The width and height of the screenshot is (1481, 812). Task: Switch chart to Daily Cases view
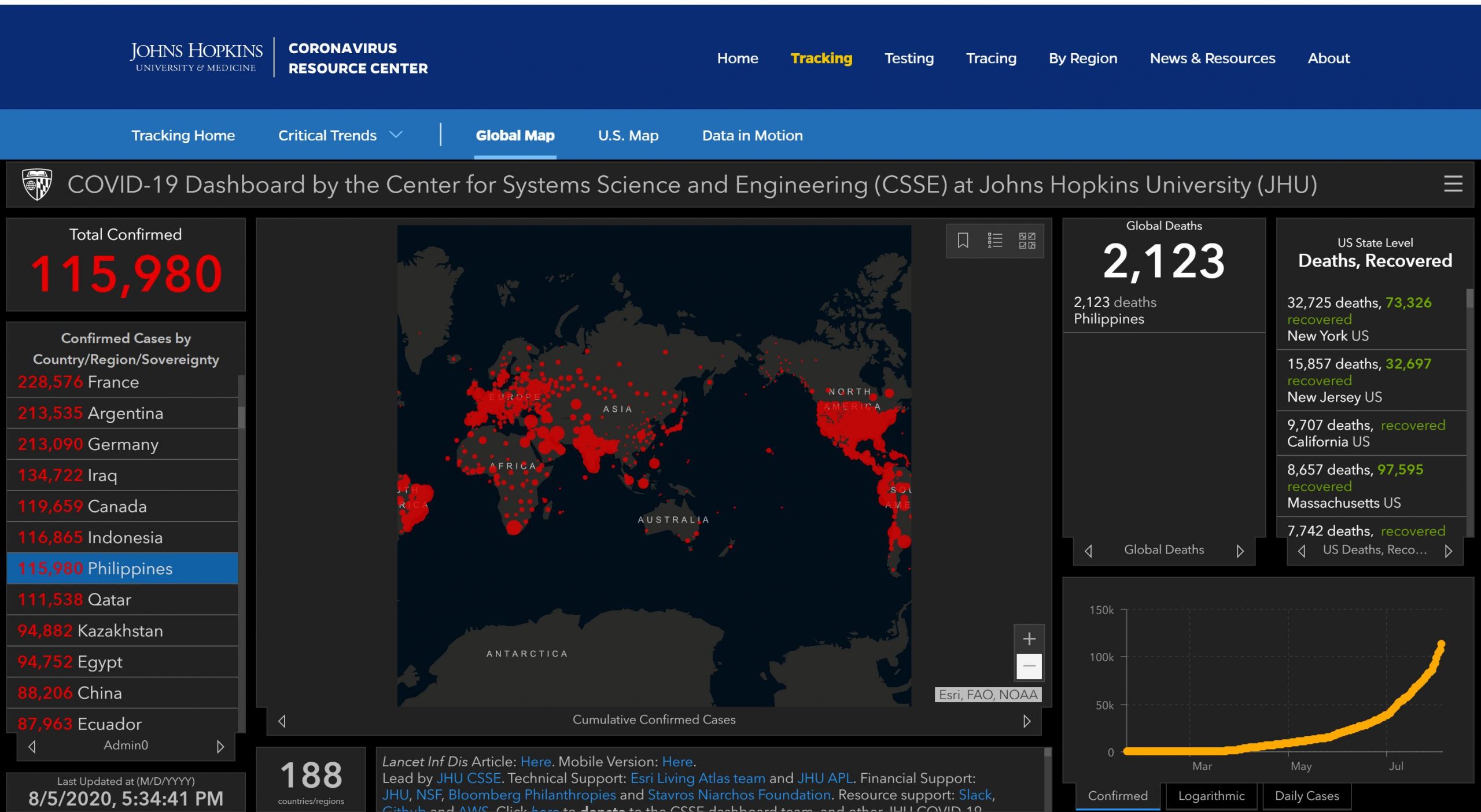coord(1306,796)
